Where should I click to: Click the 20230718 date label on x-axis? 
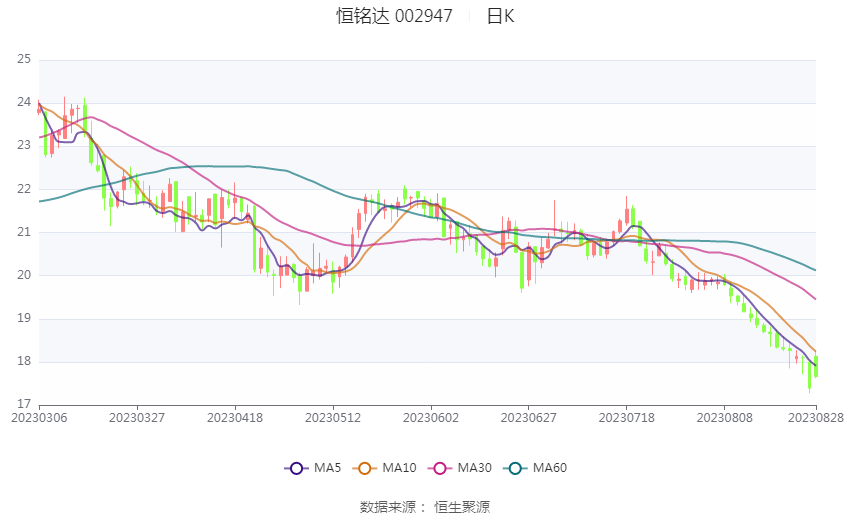click(x=627, y=418)
